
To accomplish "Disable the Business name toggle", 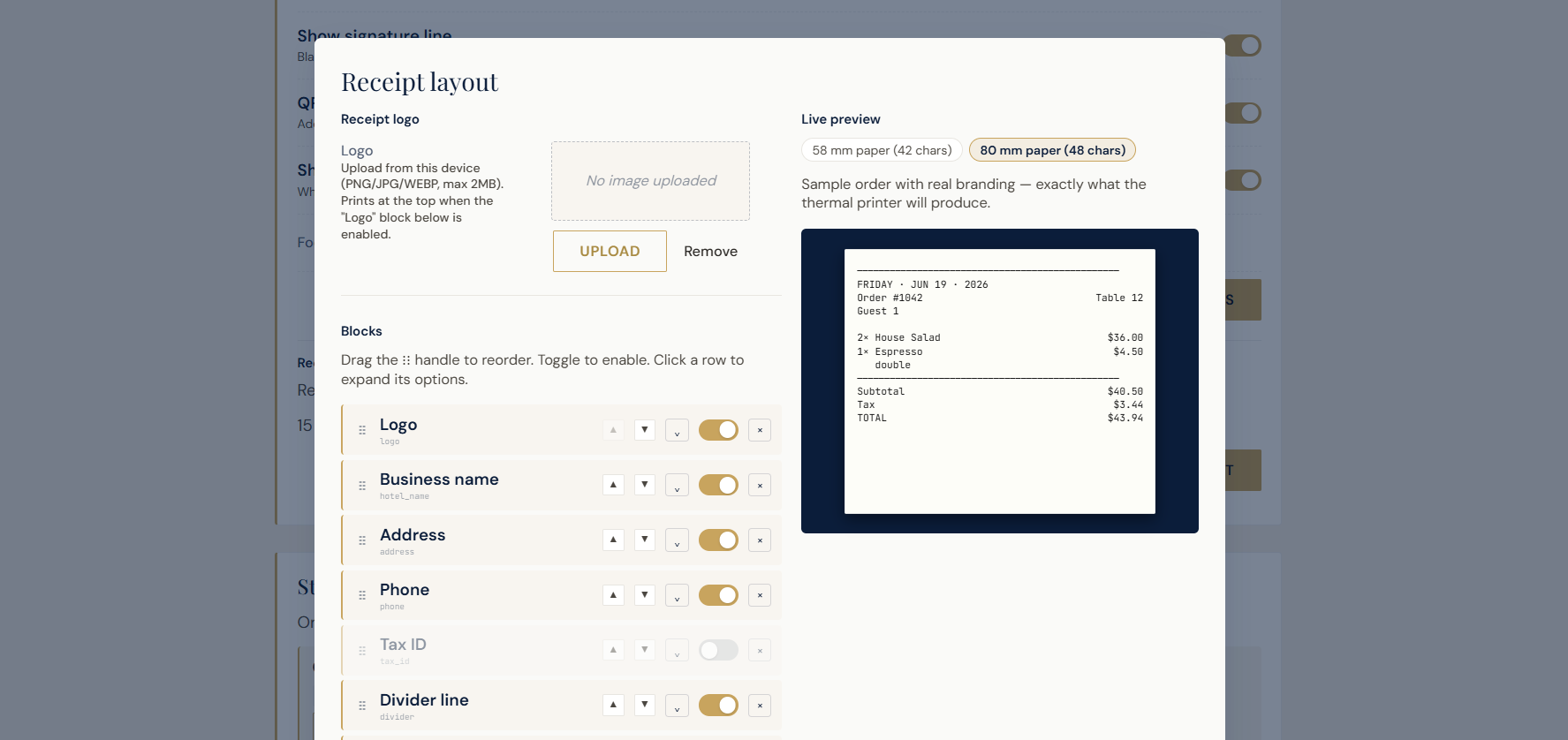I will tap(718, 485).
